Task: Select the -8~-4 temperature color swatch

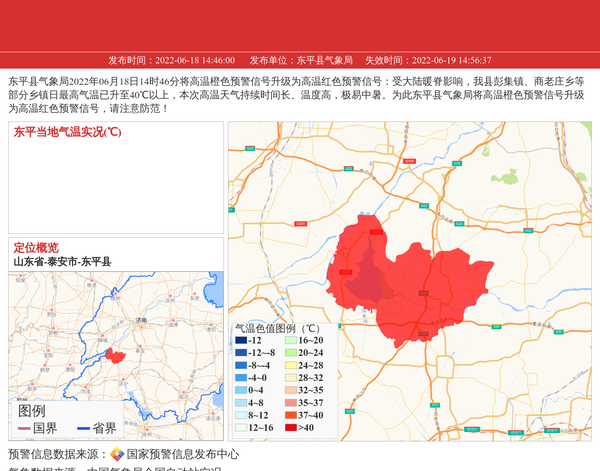Action: click(x=241, y=365)
